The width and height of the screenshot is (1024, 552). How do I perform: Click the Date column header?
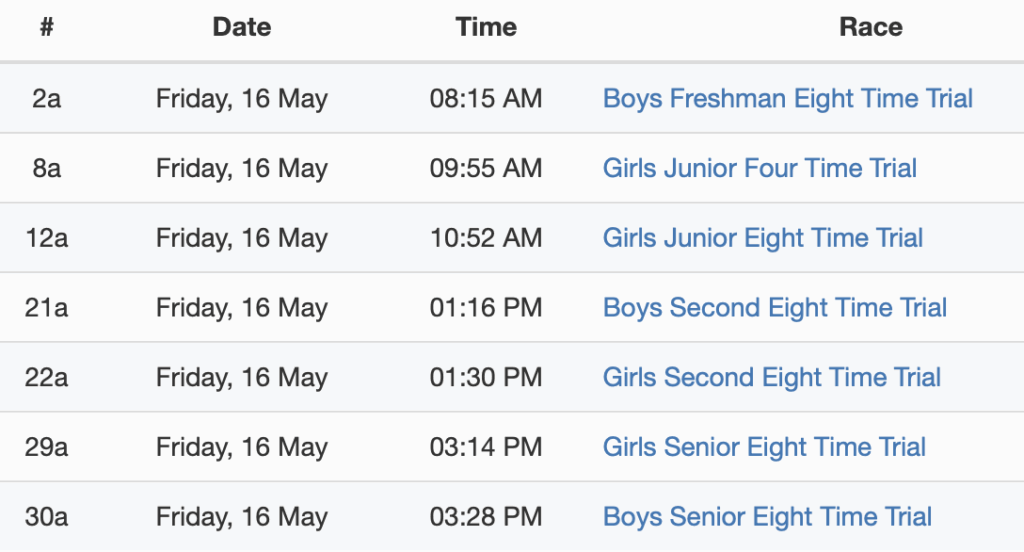pyautogui.click(x=242, y=28)
